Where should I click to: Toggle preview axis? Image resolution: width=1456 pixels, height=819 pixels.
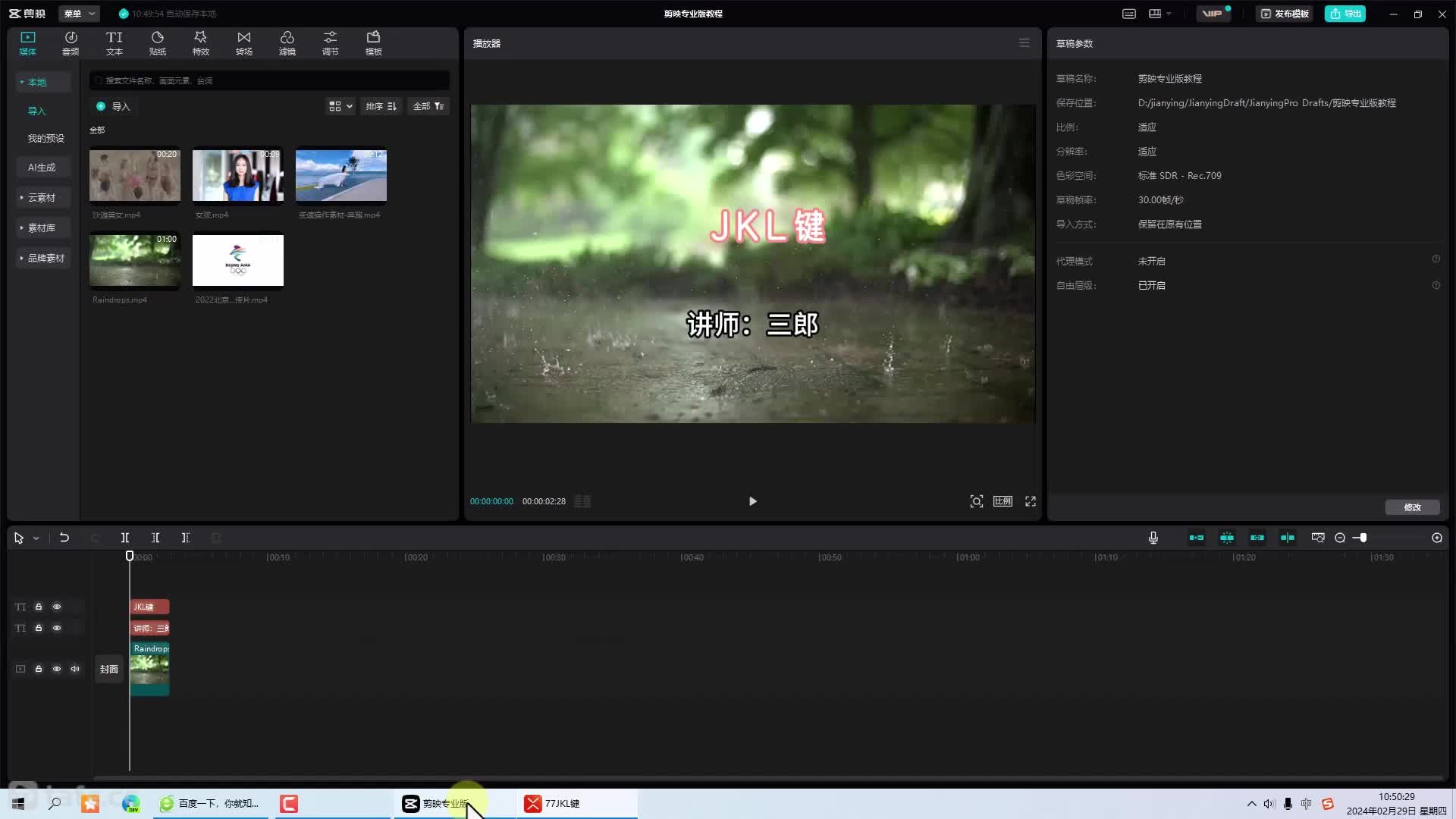(1288, 538)
